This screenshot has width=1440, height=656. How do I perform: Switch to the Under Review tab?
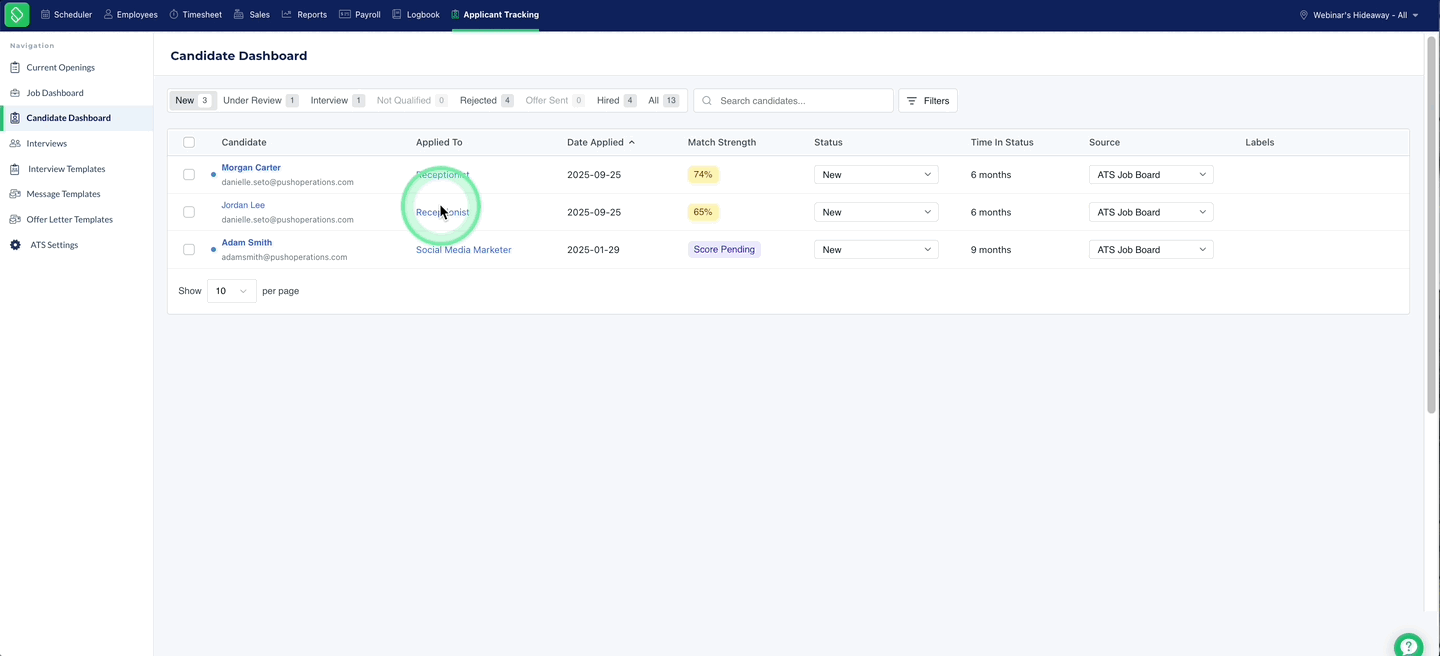pos(260,100)
